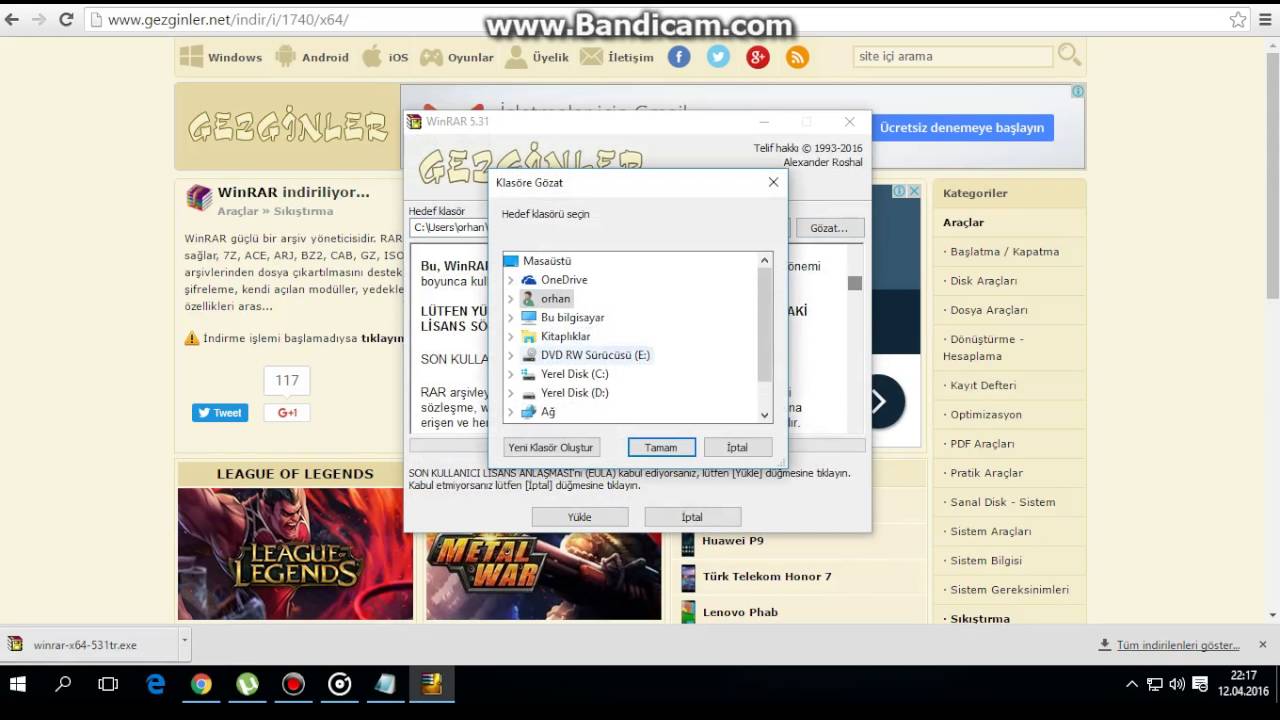Select Yerel Disk (D:)
Viewport: 1280px width, 720px height.
tap(574, 393)
